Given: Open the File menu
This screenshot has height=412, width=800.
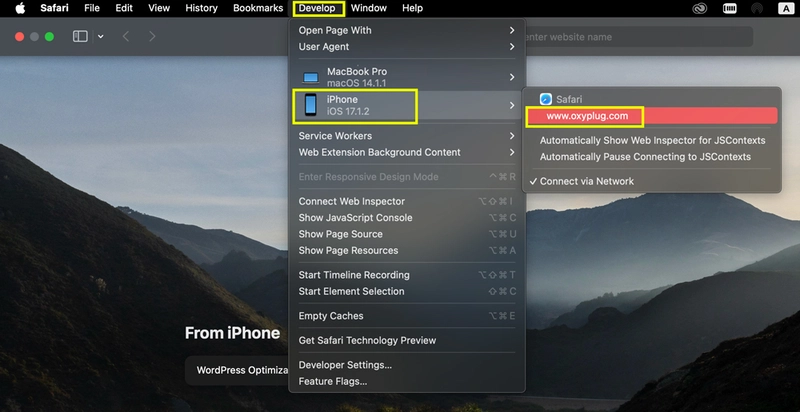Looking at the screenshot, I should pos(92,8).
